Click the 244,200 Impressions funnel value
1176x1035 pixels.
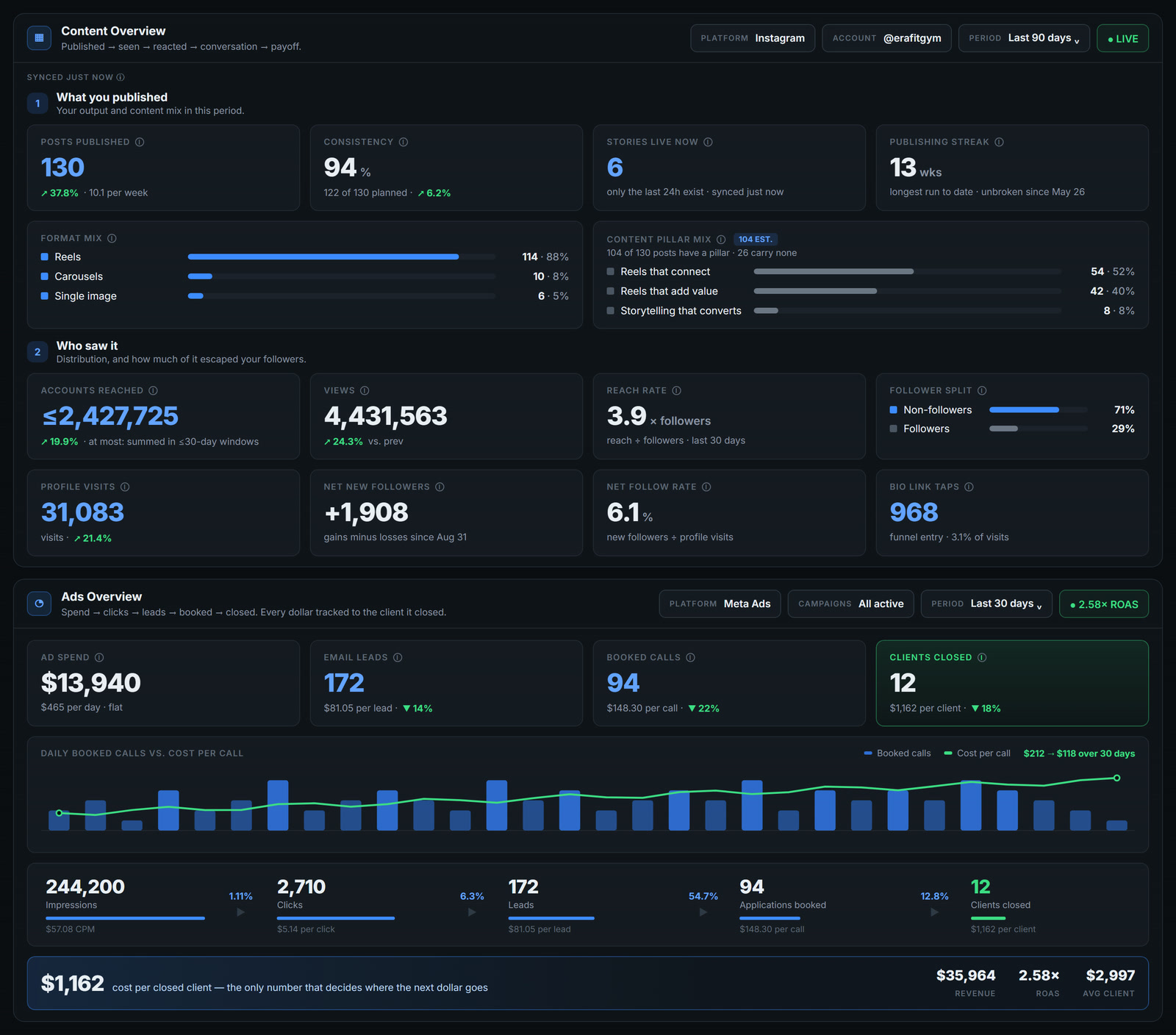pyautogui.click(x=85, y=887)
